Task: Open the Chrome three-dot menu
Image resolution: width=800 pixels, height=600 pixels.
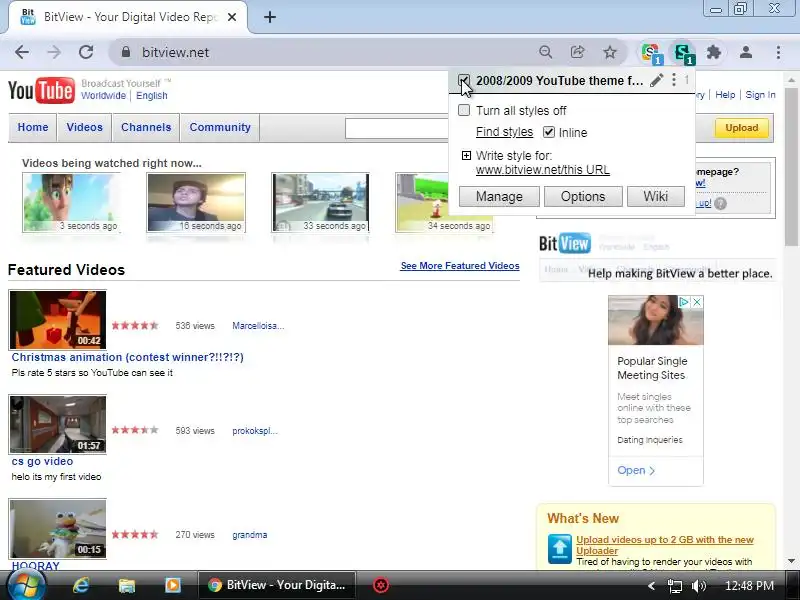Action: 778,52
